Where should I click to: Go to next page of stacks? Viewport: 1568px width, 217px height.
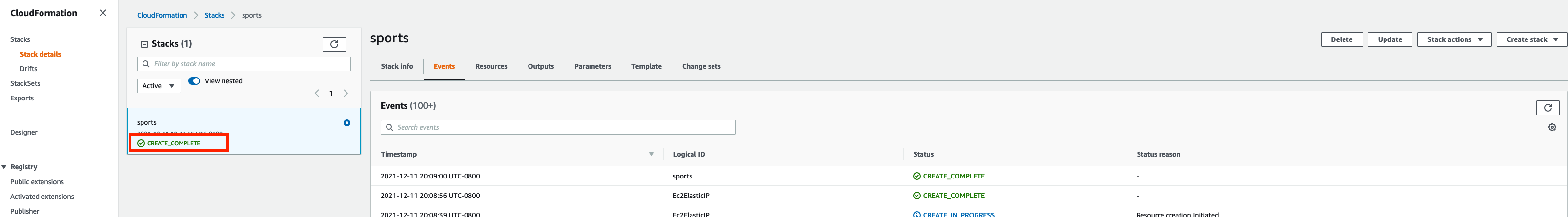[346, 94]
